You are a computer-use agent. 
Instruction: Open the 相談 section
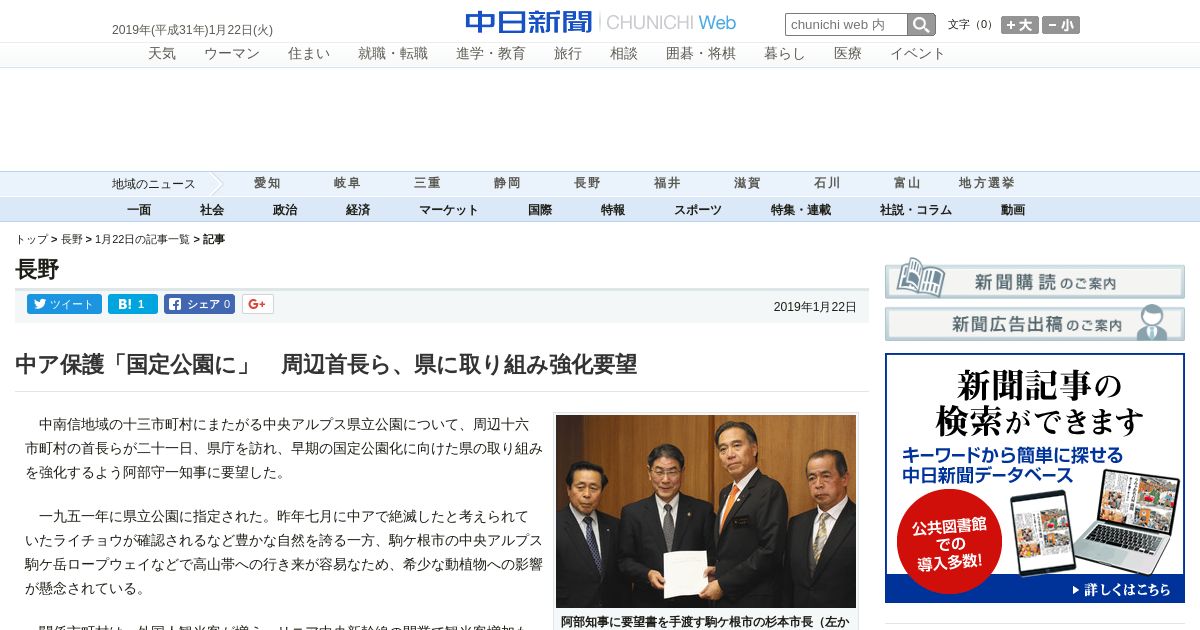coord(624,54)
